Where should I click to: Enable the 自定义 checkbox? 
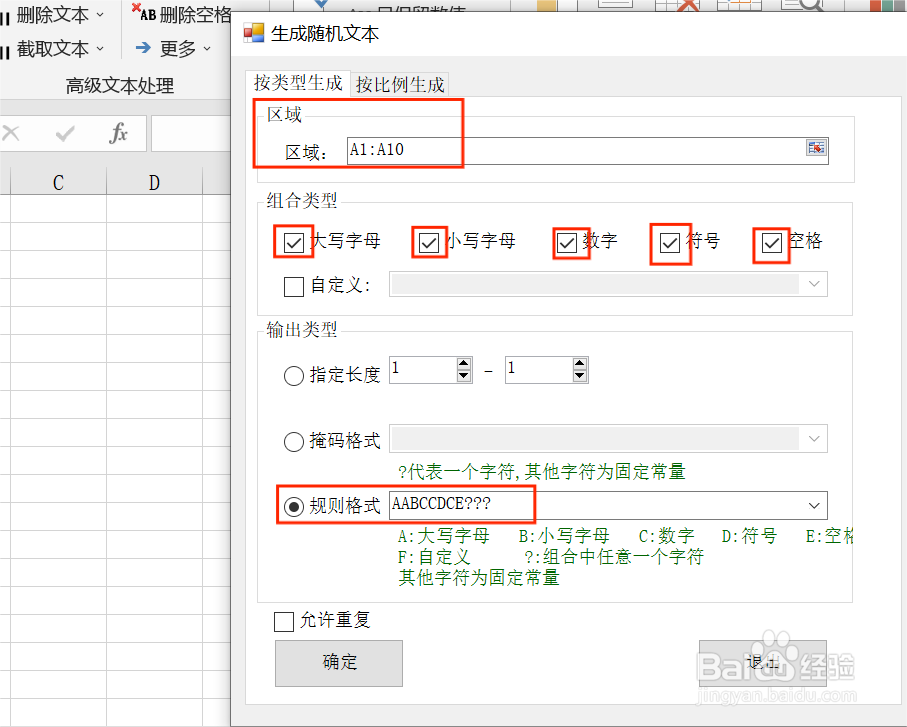click(x=294, y=286)
